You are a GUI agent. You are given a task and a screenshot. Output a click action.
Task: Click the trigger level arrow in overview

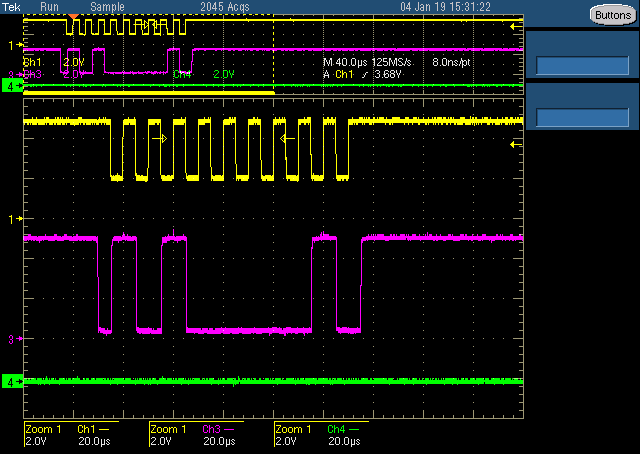[x=516, y=27]
